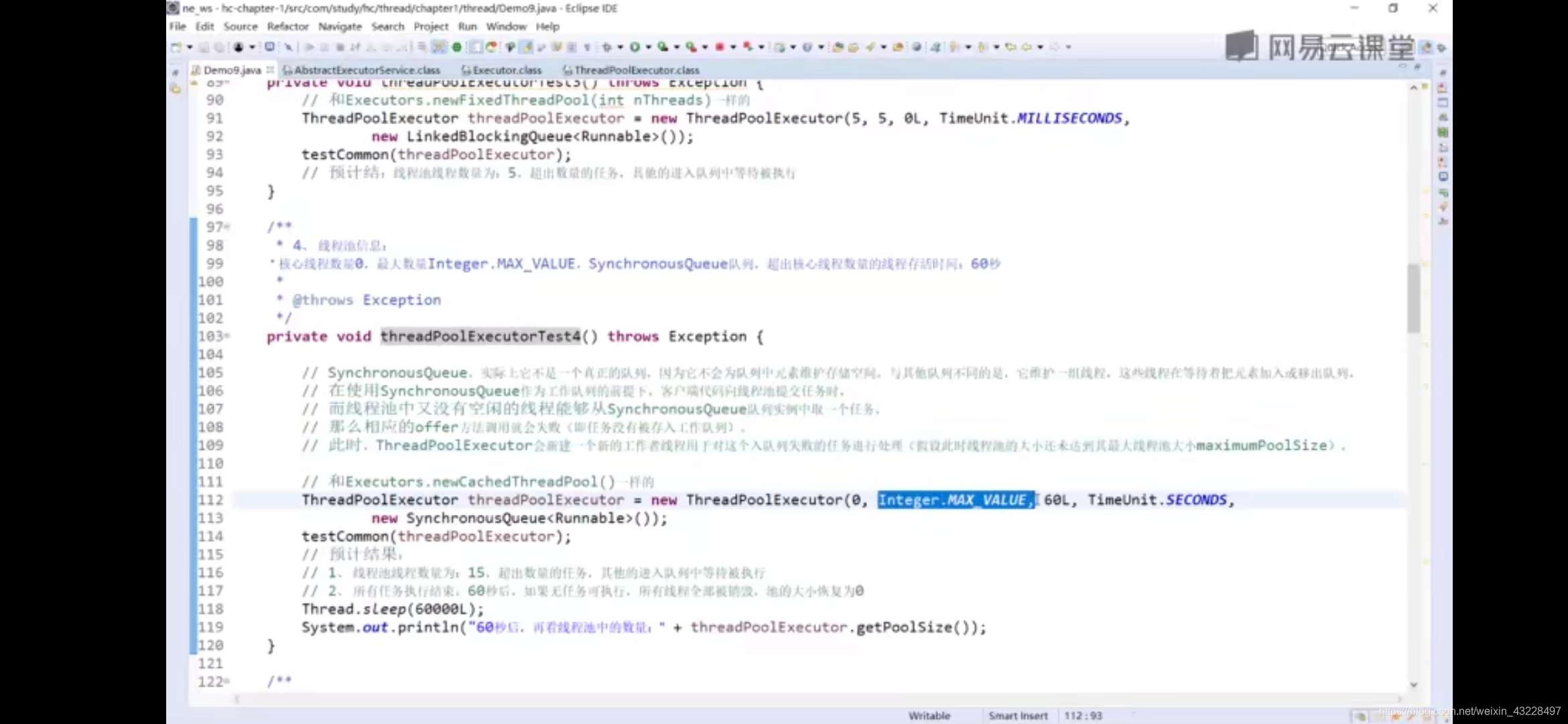The height and width of the screenshot is (724, 1568).
Task: Click Thread.sleep(60000L) on line 118
Action: pos(392,609)
